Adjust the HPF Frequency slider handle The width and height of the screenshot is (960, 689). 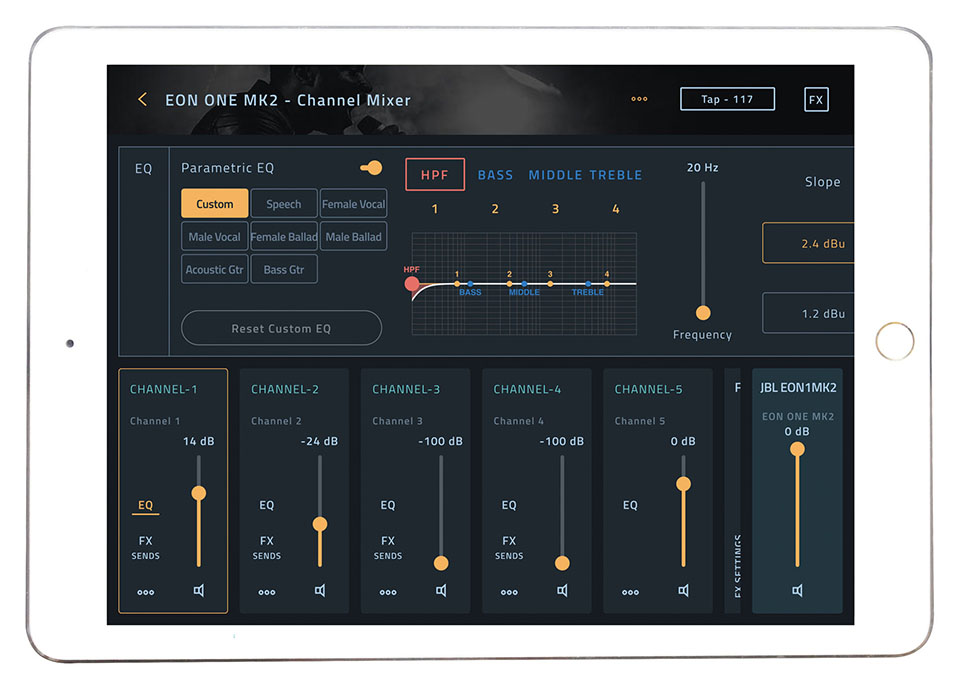(x=703, y=311)
